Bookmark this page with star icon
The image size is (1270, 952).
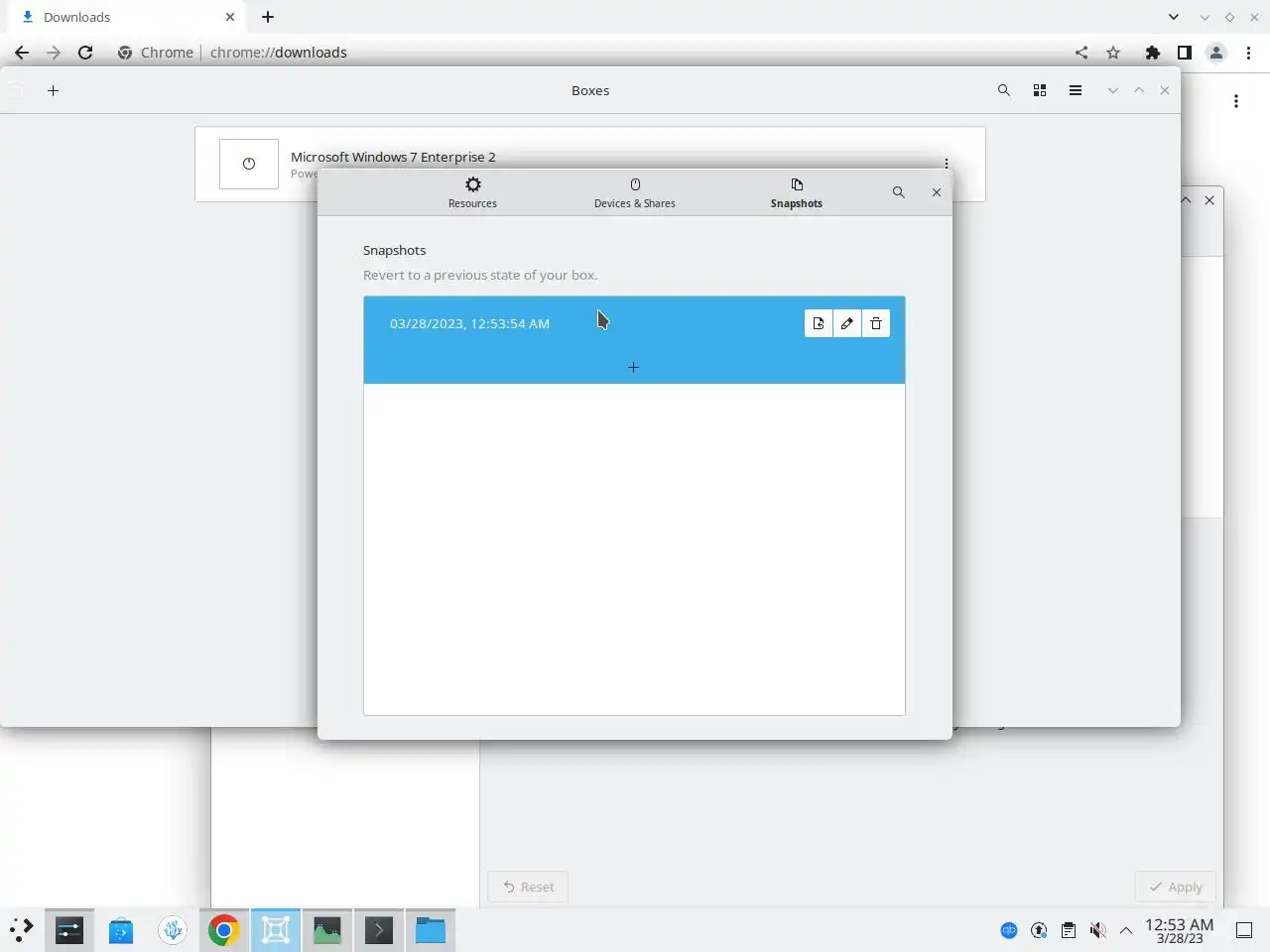(x=1113, y=53)
